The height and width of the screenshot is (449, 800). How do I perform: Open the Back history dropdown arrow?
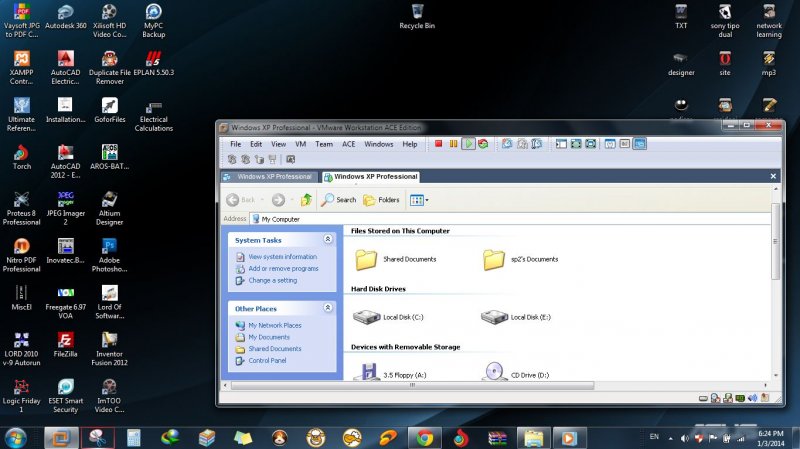262,199
